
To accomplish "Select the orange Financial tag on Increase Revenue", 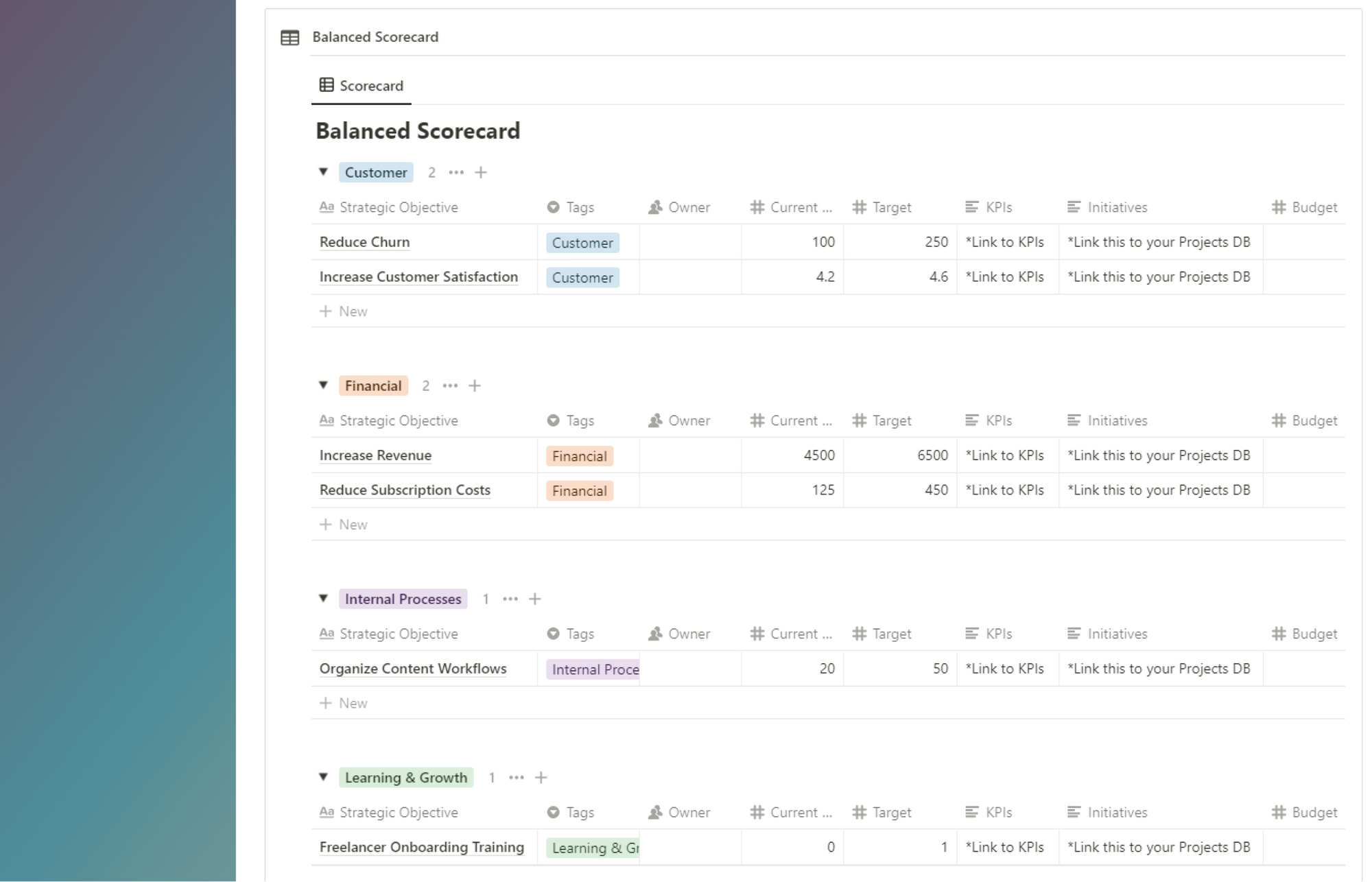I will click(580, 455).
